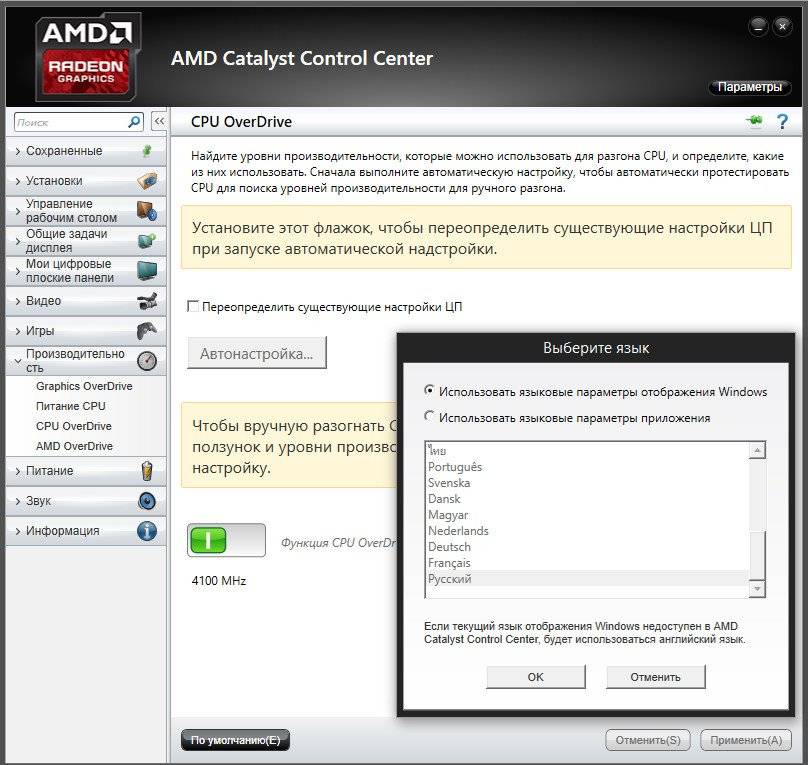Expand the Установки section
Image resolution: width=808 pixels, height=765 pixels.
(x=86, y=181)
